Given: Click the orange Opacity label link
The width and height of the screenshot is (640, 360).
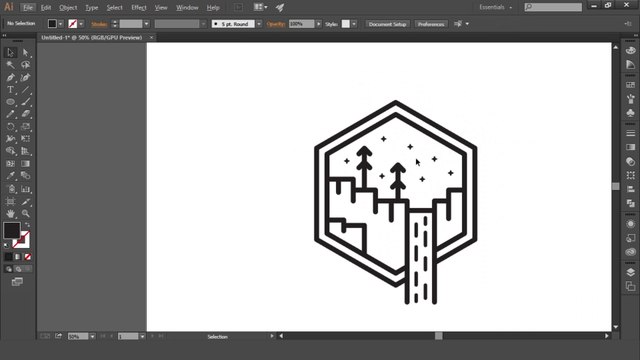Looking at the screenshot, I should click(x=276, y=24).
